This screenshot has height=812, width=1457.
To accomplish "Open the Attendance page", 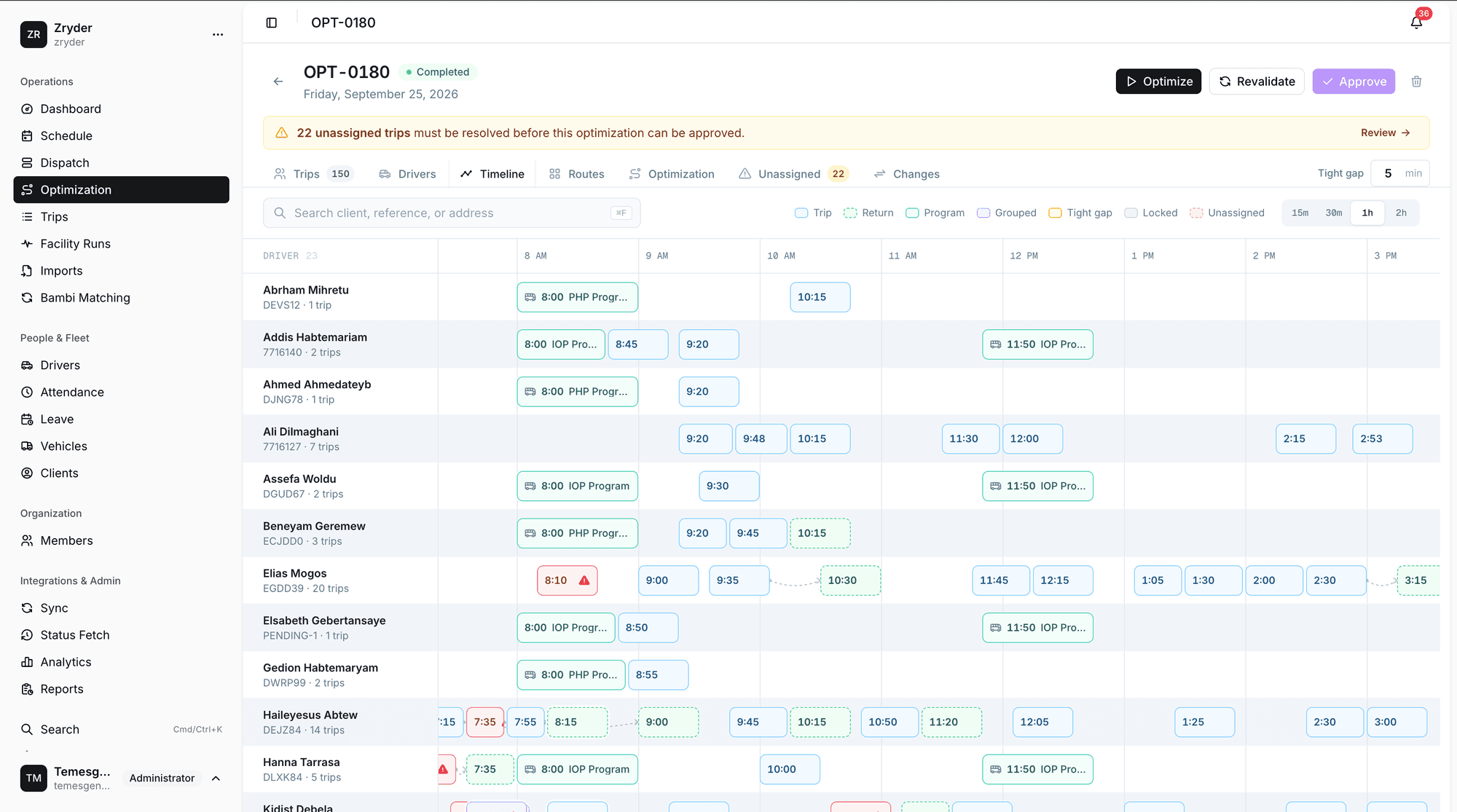I will click(121, 392).
